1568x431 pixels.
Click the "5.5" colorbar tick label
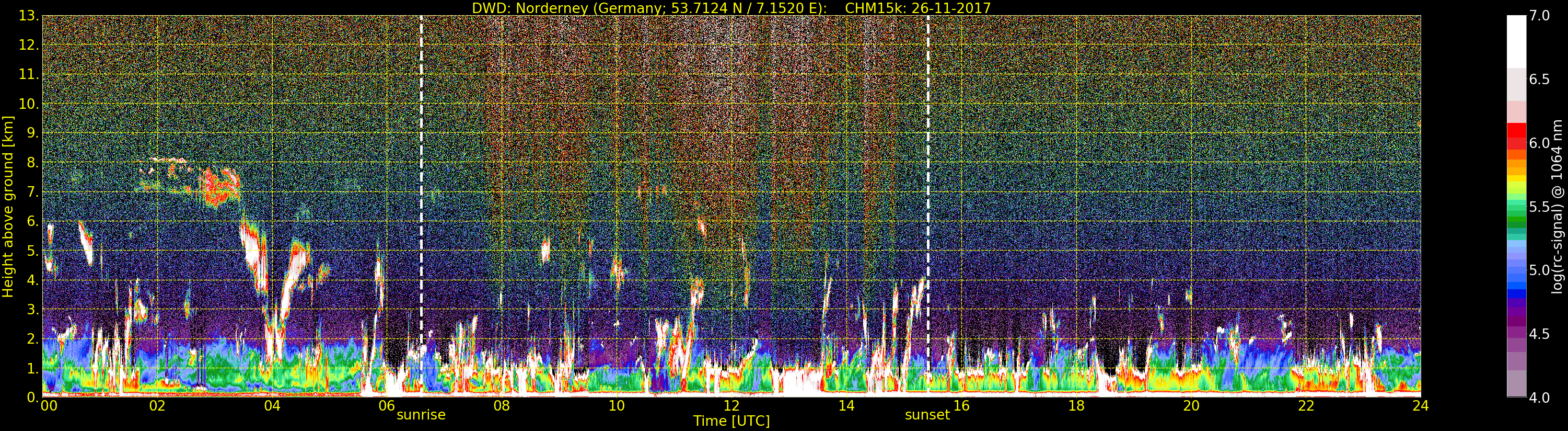coord(1539,207)
